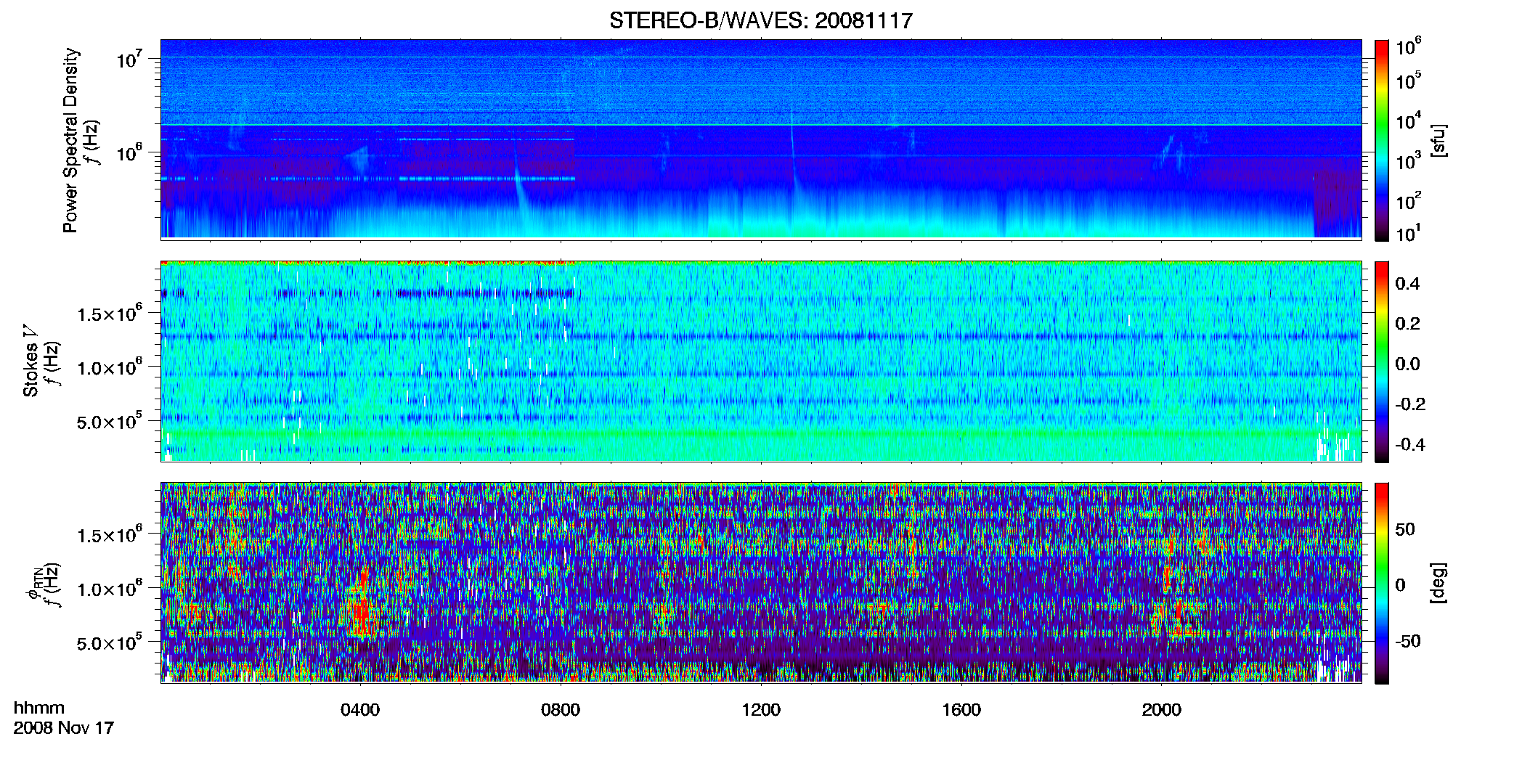This screenshot has width=1522, height=784.
Task: Click the 0.4 Stokes colorbar value
Action: (1407, 284)
